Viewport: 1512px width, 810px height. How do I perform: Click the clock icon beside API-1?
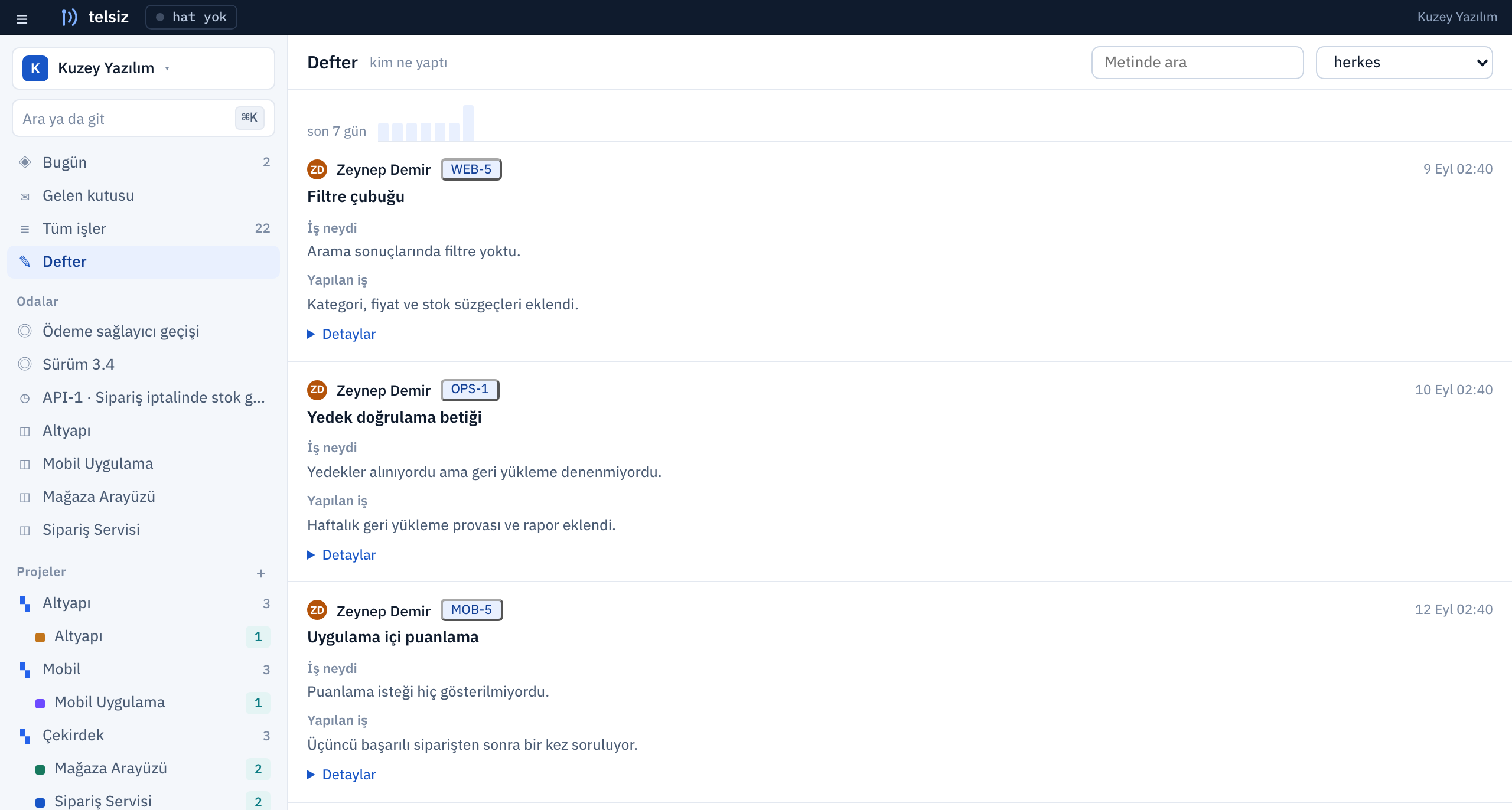[25, 399]
